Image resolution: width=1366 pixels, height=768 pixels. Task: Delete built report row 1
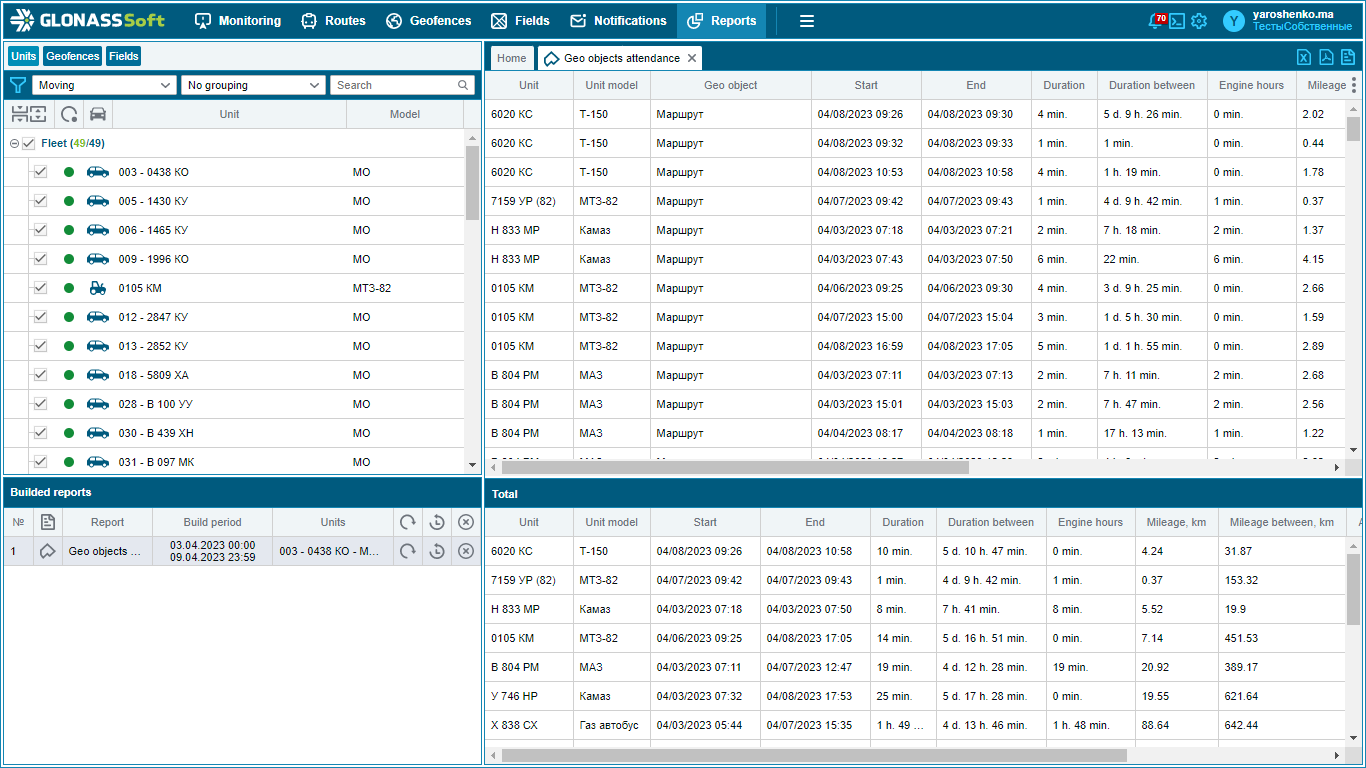(465, 551)
